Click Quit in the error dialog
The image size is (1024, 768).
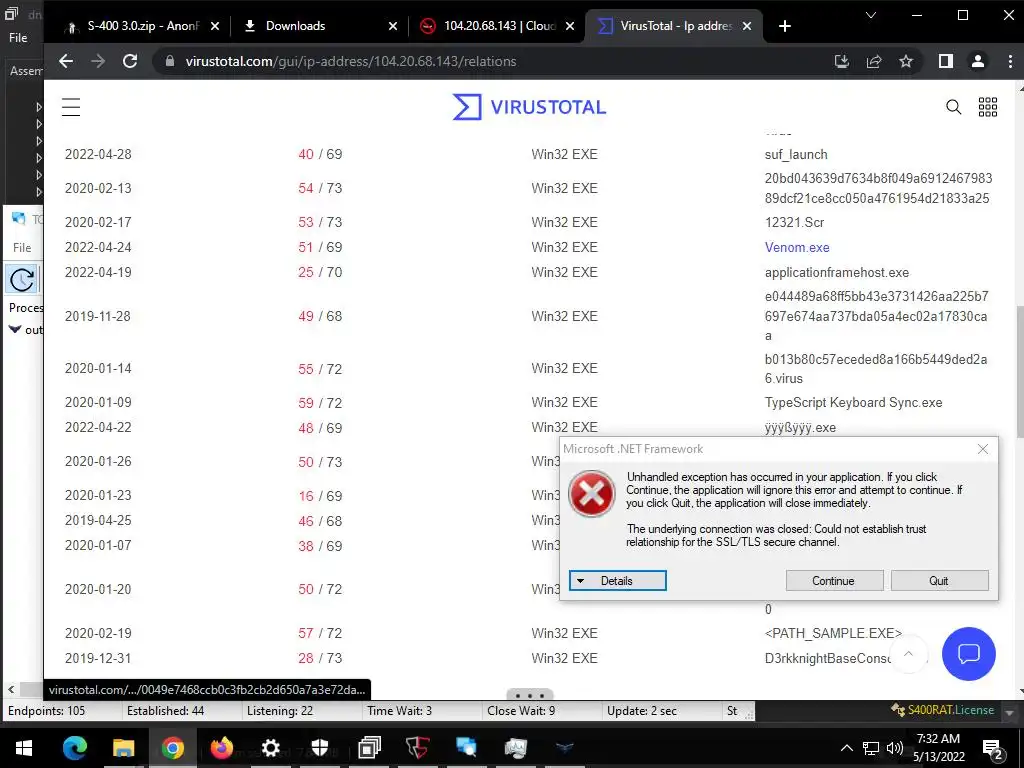click(939, 581)
